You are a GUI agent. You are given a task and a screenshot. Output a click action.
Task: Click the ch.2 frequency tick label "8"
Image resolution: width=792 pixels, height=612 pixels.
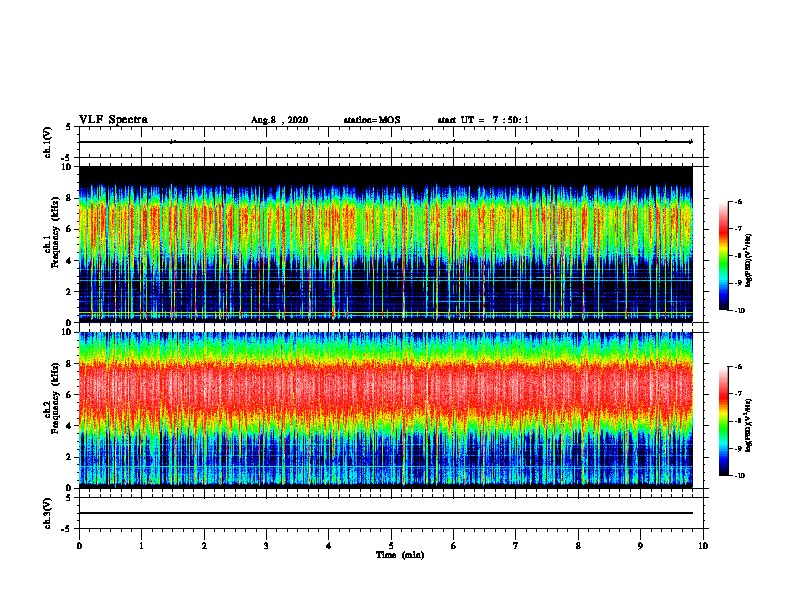[x=69, y=364]
